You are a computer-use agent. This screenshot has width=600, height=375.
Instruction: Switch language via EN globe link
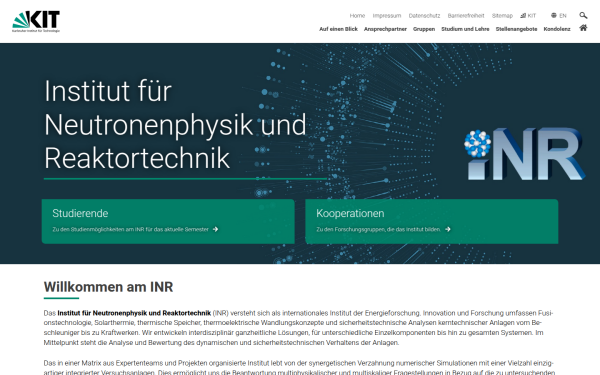click(559, 16)
